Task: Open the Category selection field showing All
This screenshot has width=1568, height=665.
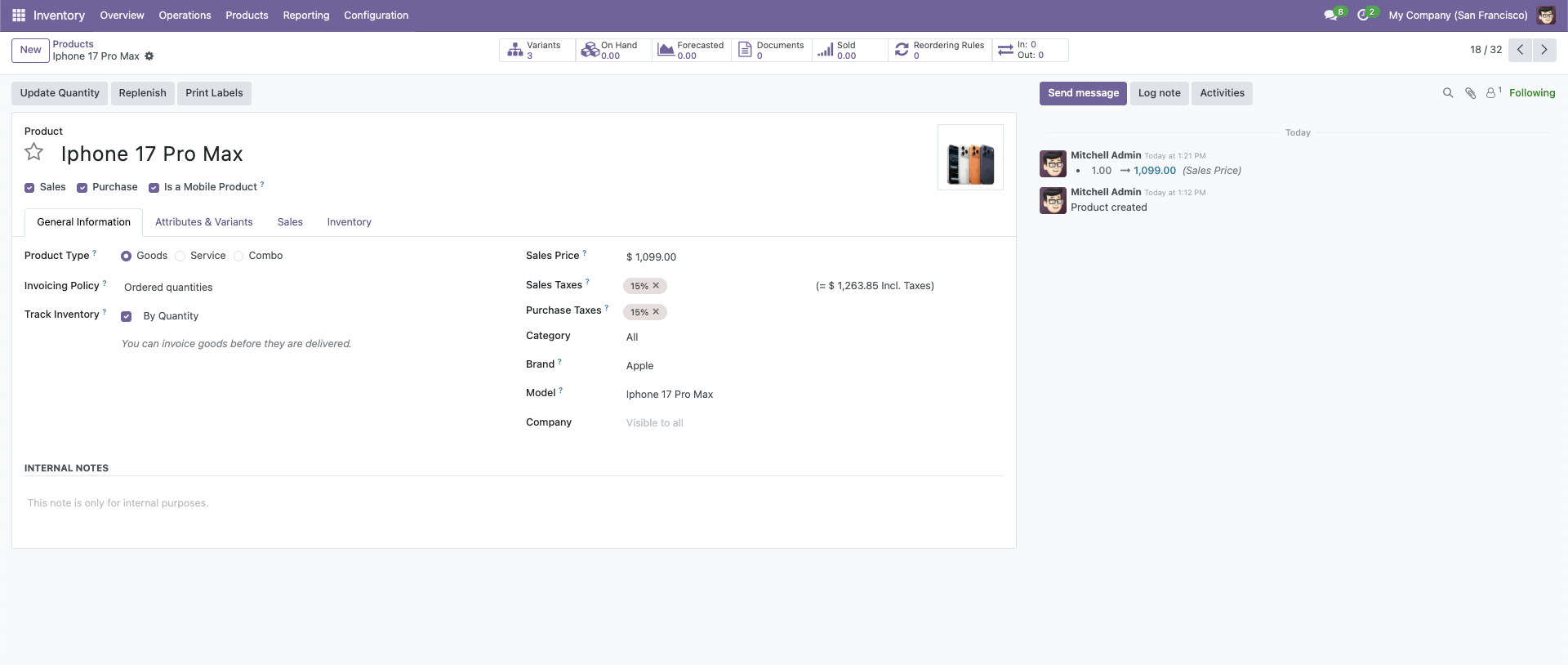Action: tap(813, 337)
